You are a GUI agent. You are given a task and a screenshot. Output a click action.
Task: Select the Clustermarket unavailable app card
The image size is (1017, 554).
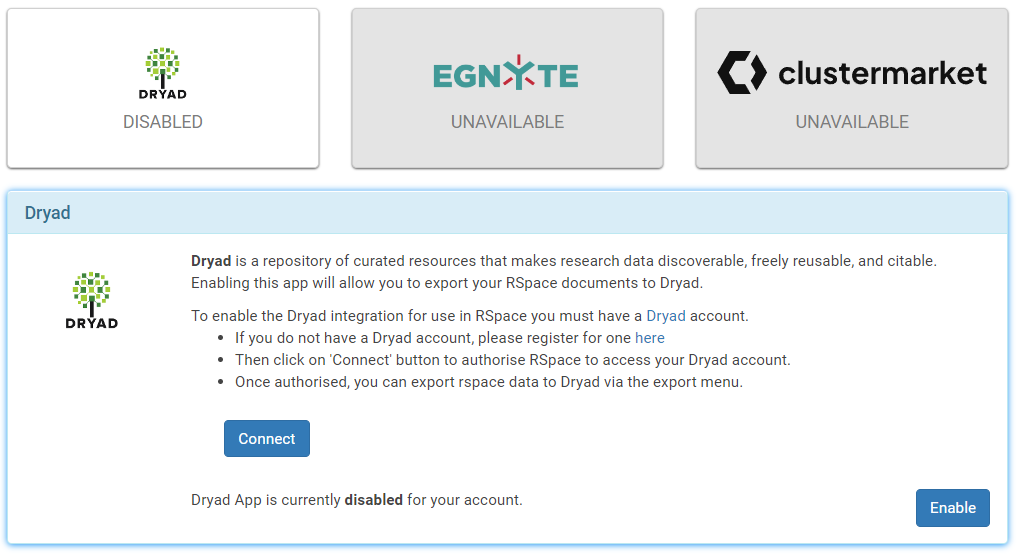[x=852, y=88]
